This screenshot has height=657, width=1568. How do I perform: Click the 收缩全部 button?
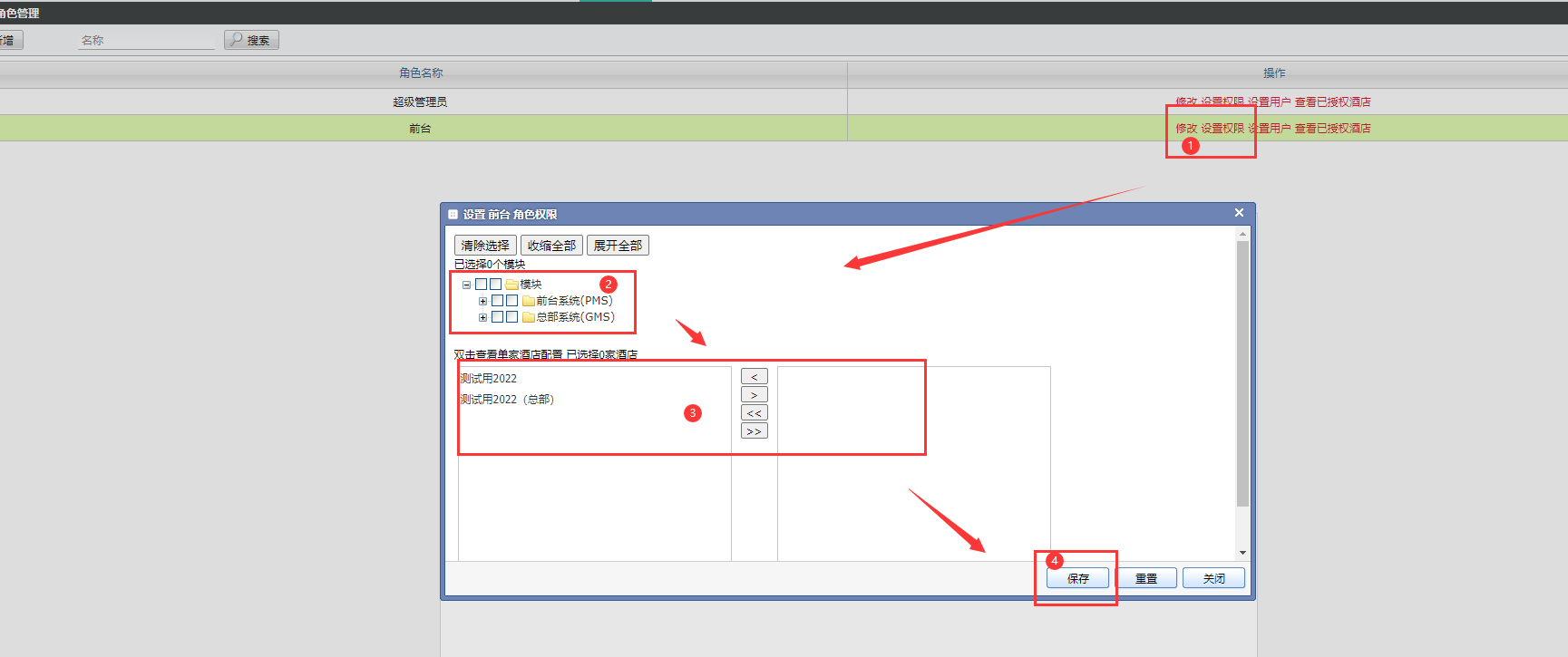(551, 246)
